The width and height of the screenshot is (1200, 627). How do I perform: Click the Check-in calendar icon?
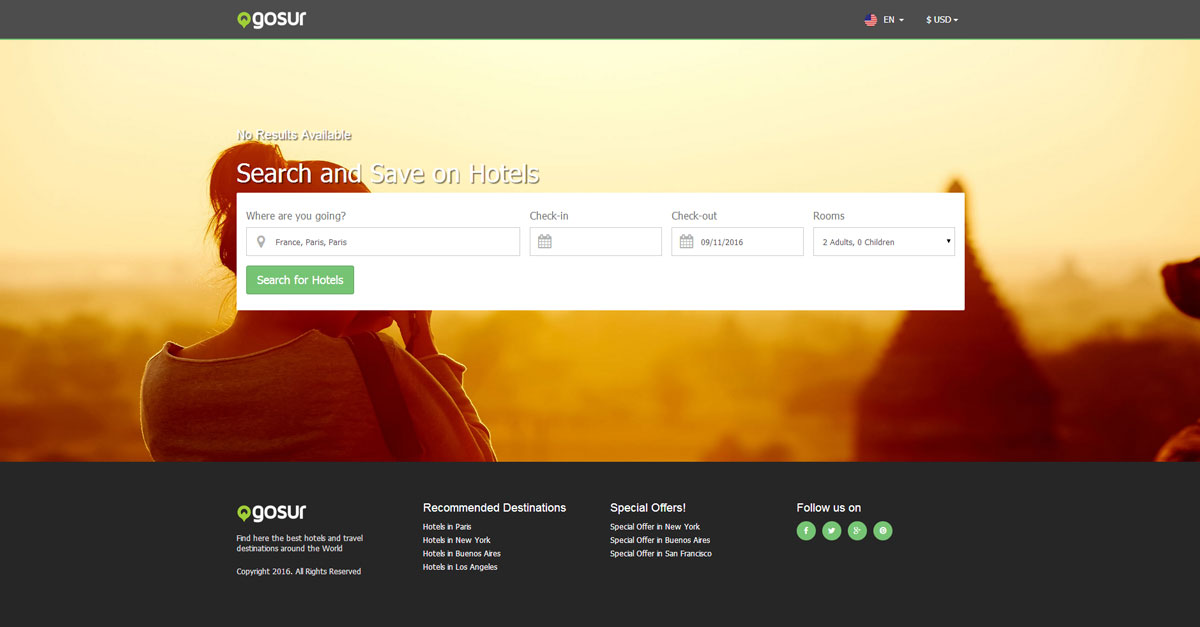545,242
